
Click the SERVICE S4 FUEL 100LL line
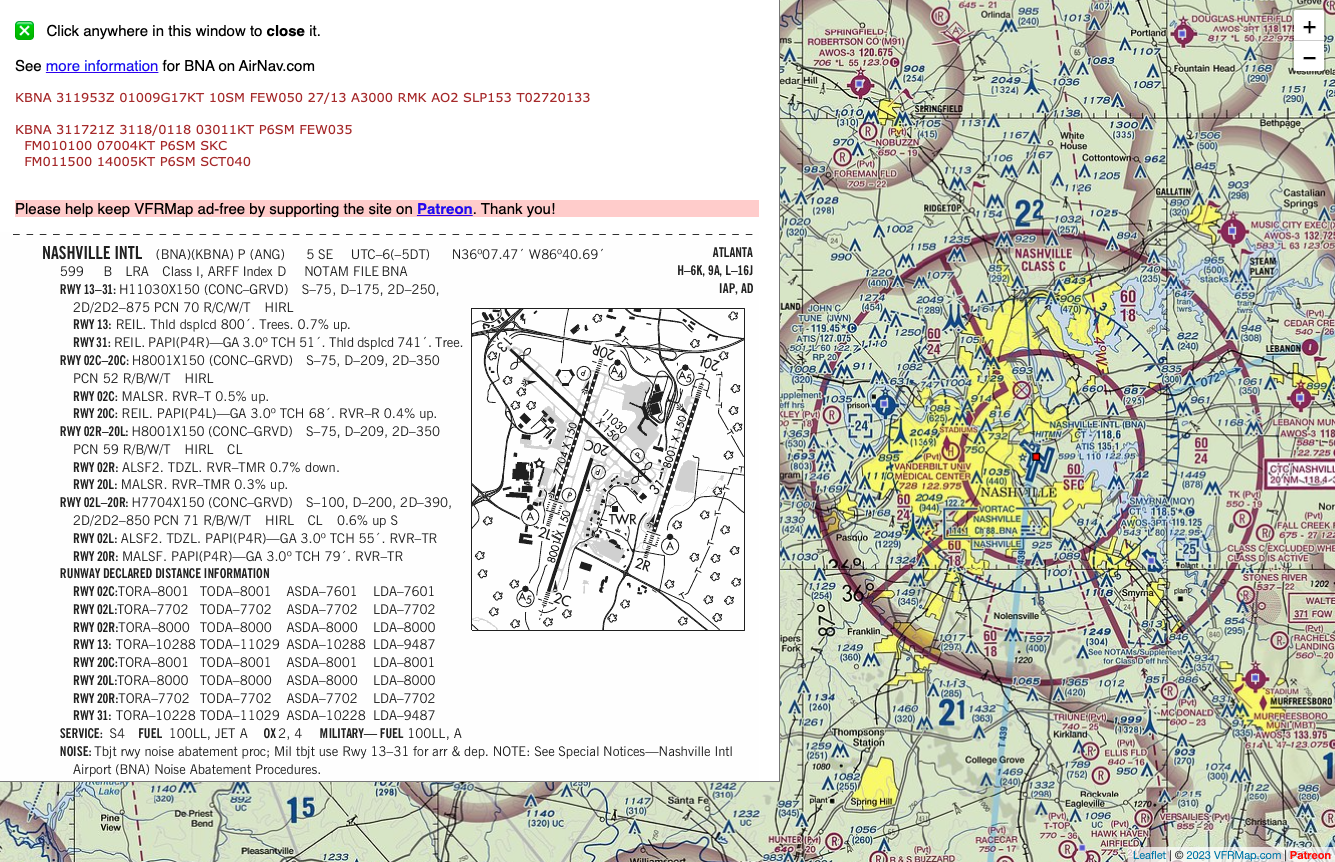(x=261, y=734)
